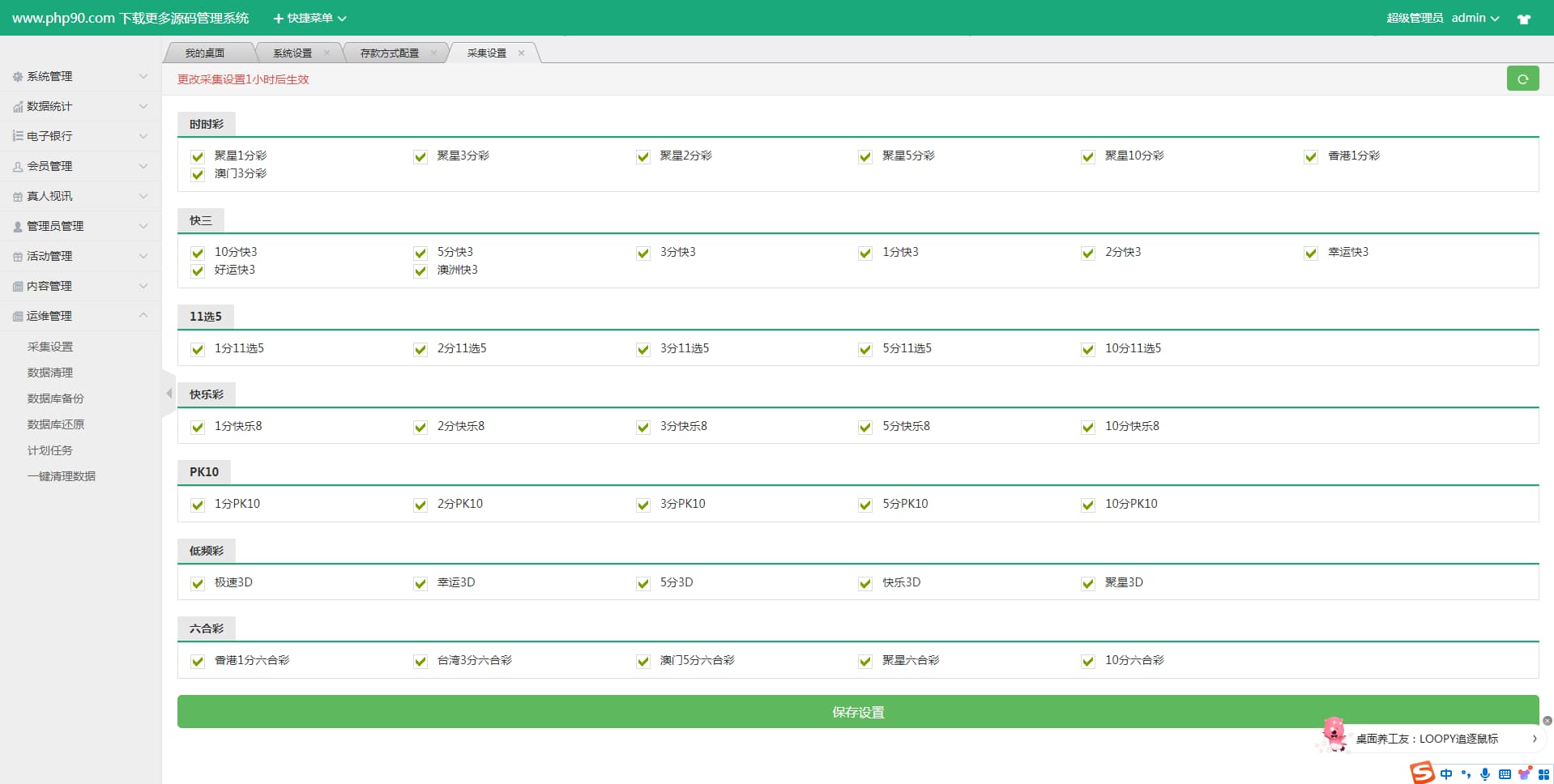Screen dimensions: 1554x784
Task: Switch to the 存款方式配置 tab
Action: pyautogui.click(x=389, y=53)
